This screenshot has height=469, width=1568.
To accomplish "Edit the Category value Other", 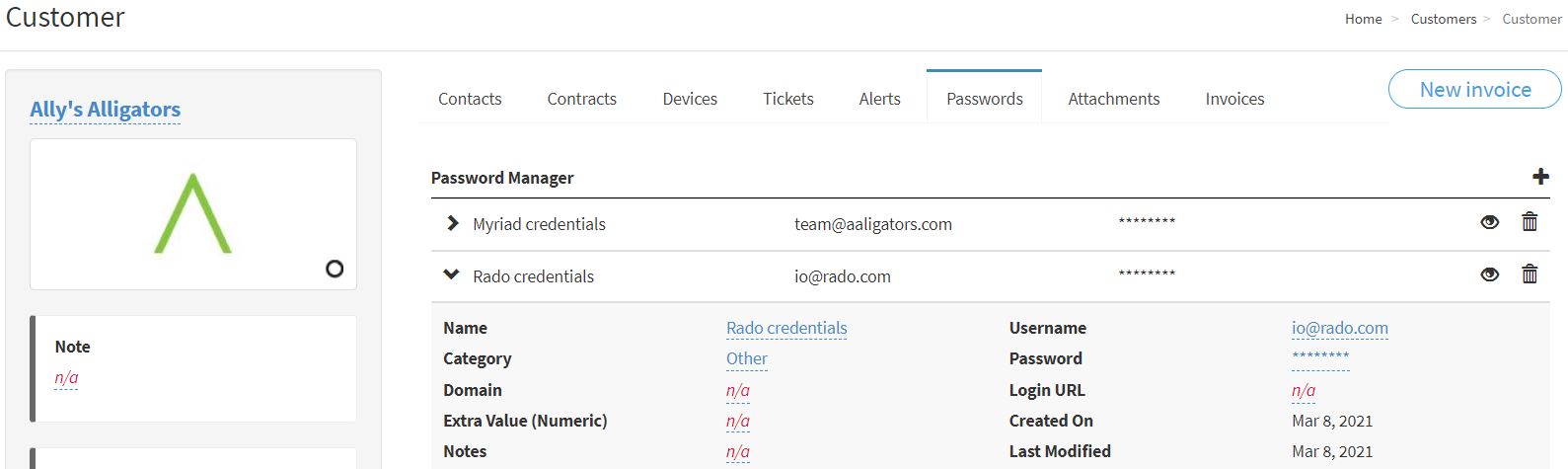I will tap(747, 358).
